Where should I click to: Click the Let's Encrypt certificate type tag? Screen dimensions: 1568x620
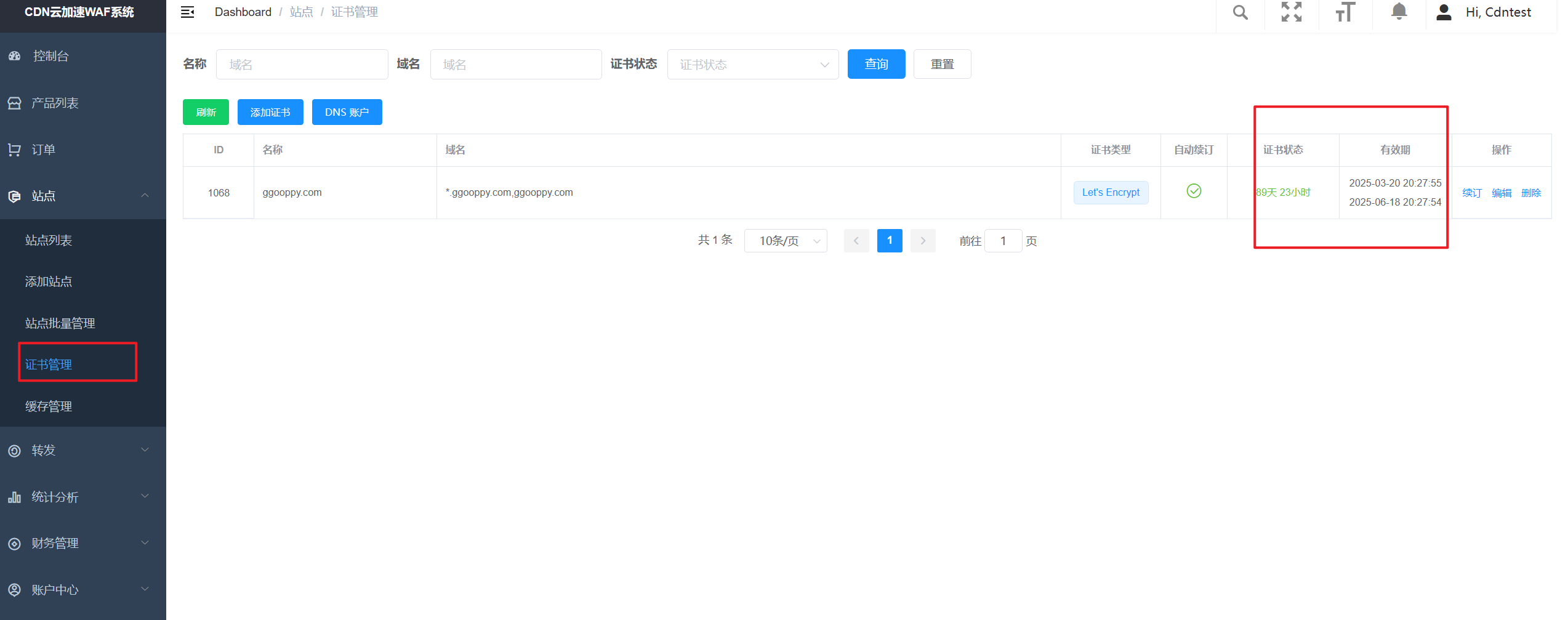pos(1110,192)
